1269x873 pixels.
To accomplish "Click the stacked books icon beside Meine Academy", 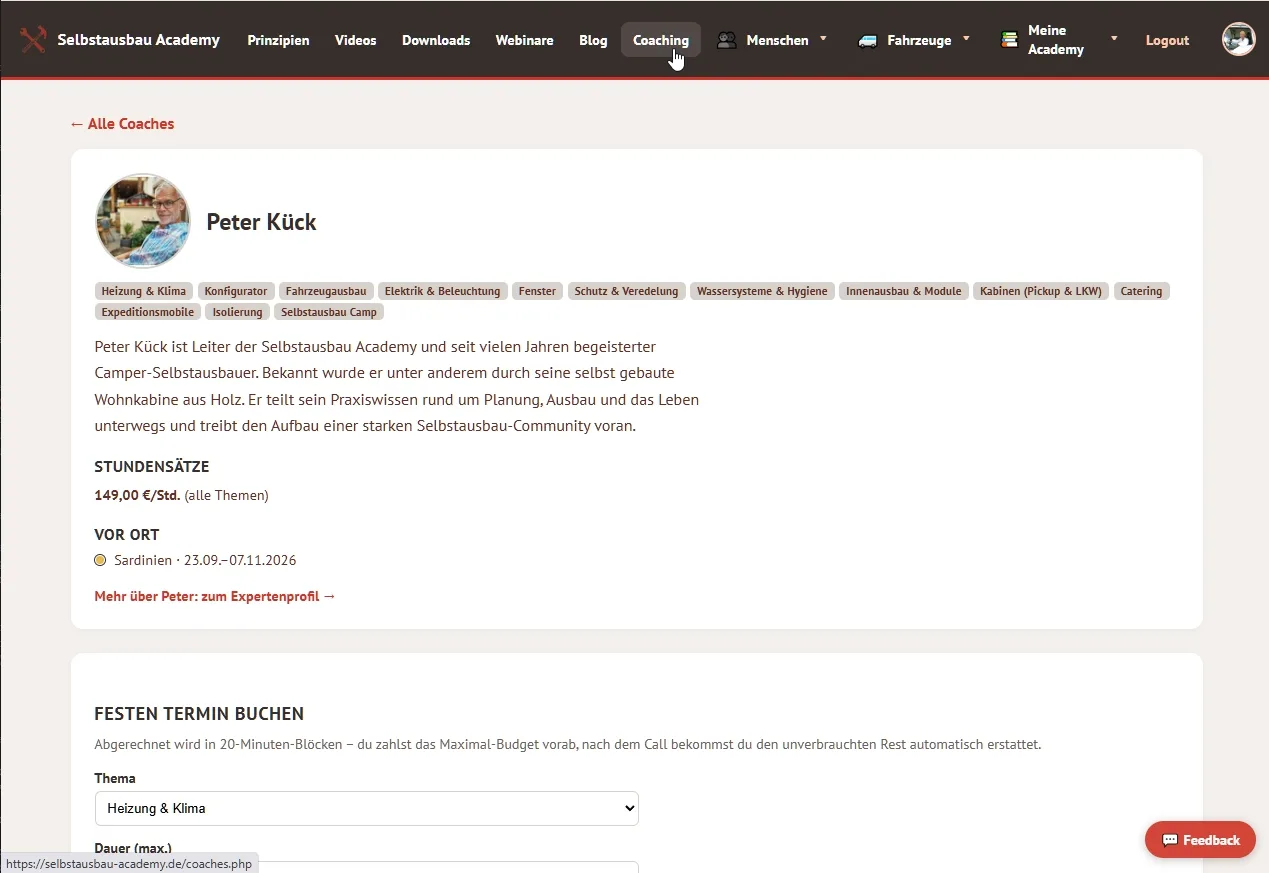I will tap(1009, 40).
